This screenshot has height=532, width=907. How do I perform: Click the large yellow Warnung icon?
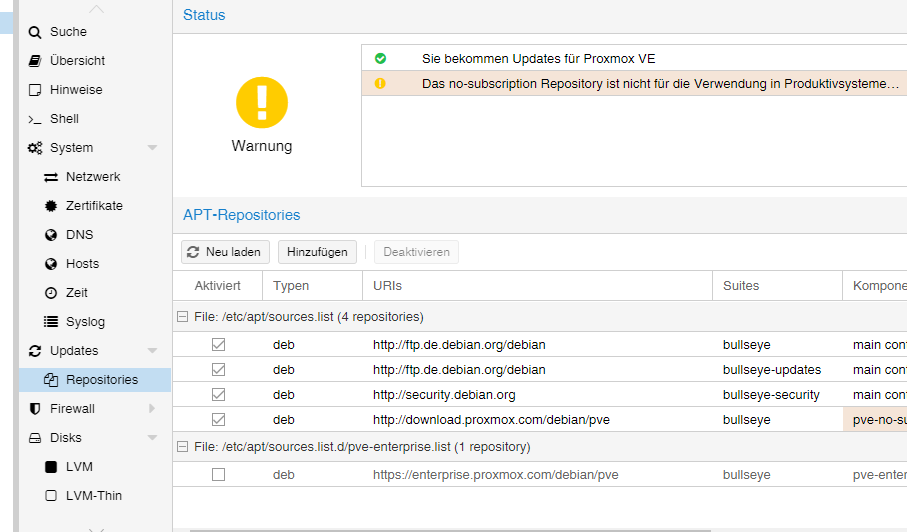(x=262, y=102)
